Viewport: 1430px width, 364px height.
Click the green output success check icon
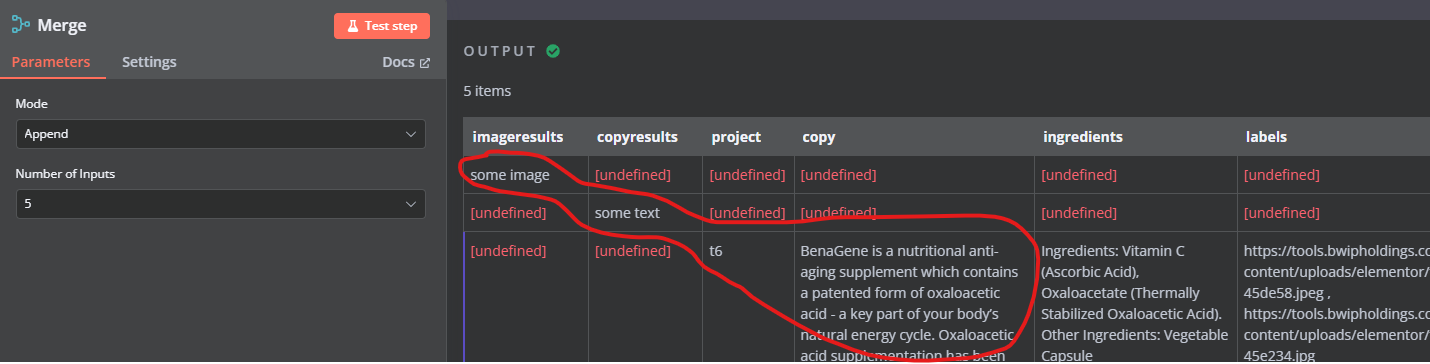click(553, 51)
